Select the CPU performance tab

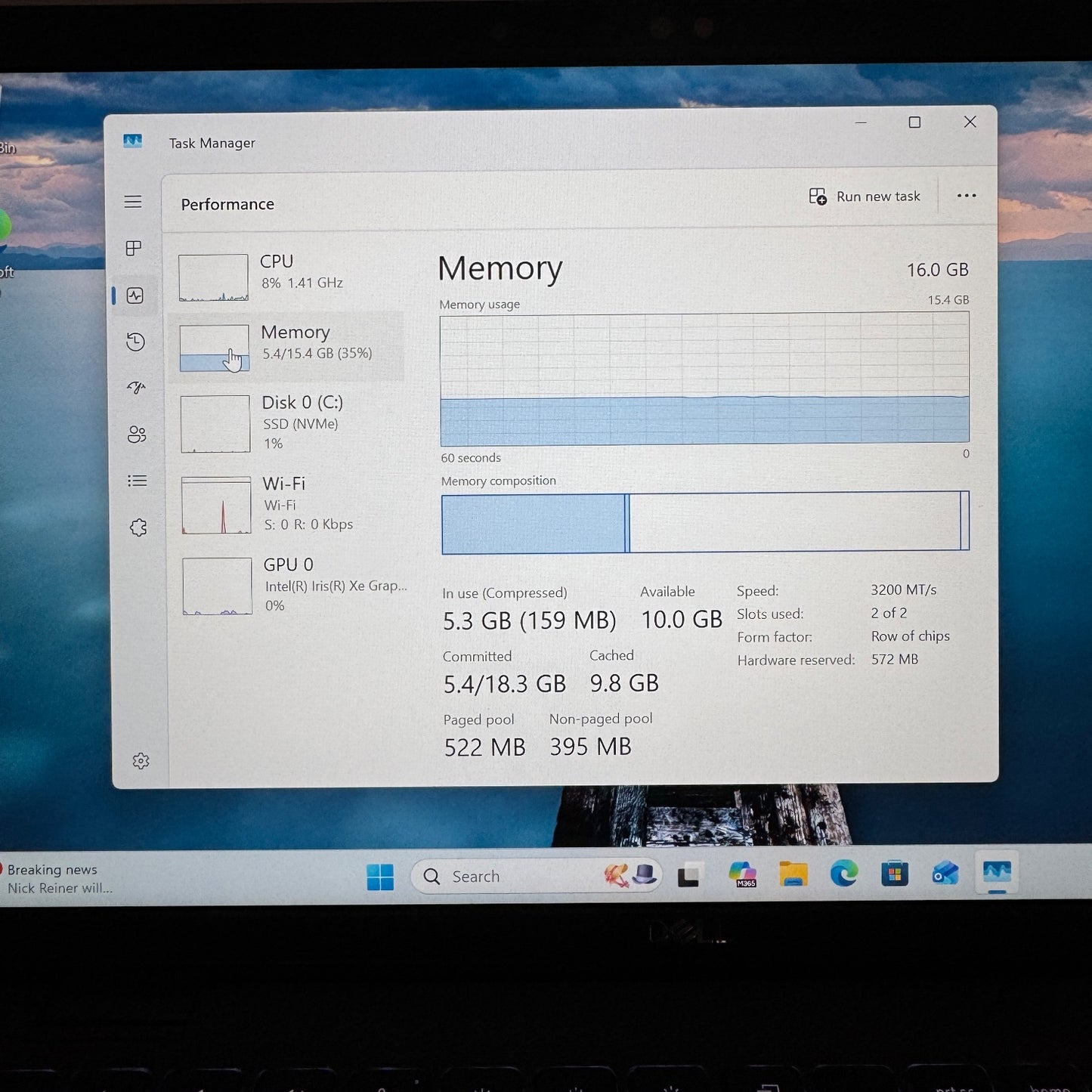pos(287,277)
